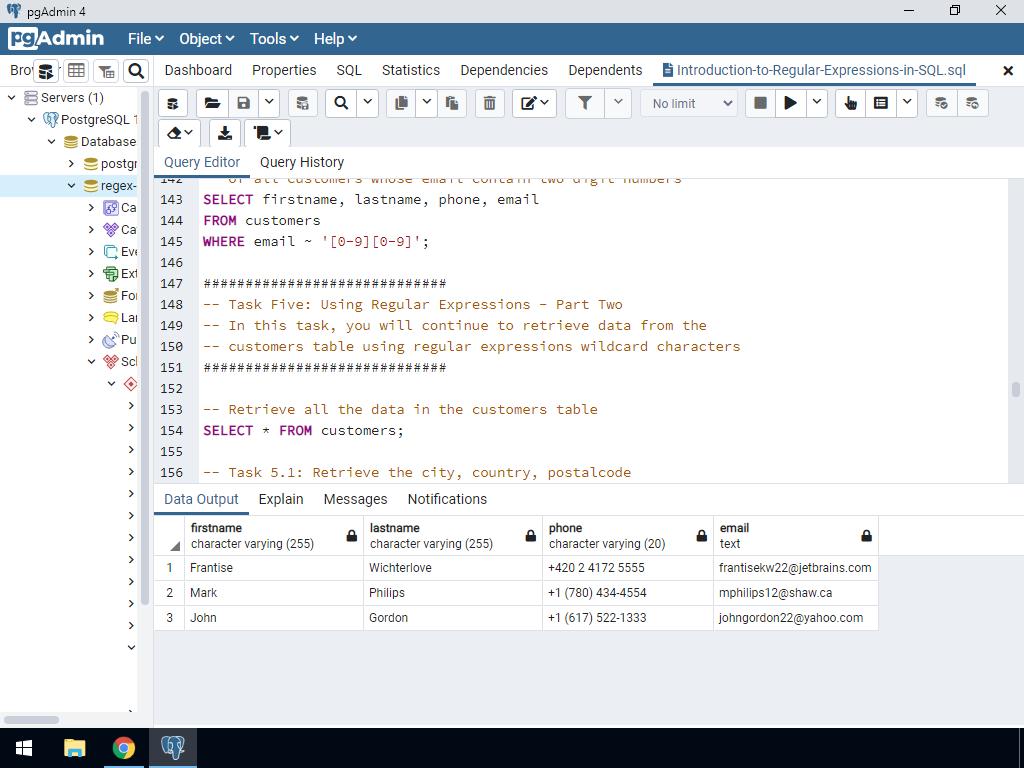The image size is (1024, 768).
Task: Open the No limit rows dropdown
Action: click(x=689, y=103)
